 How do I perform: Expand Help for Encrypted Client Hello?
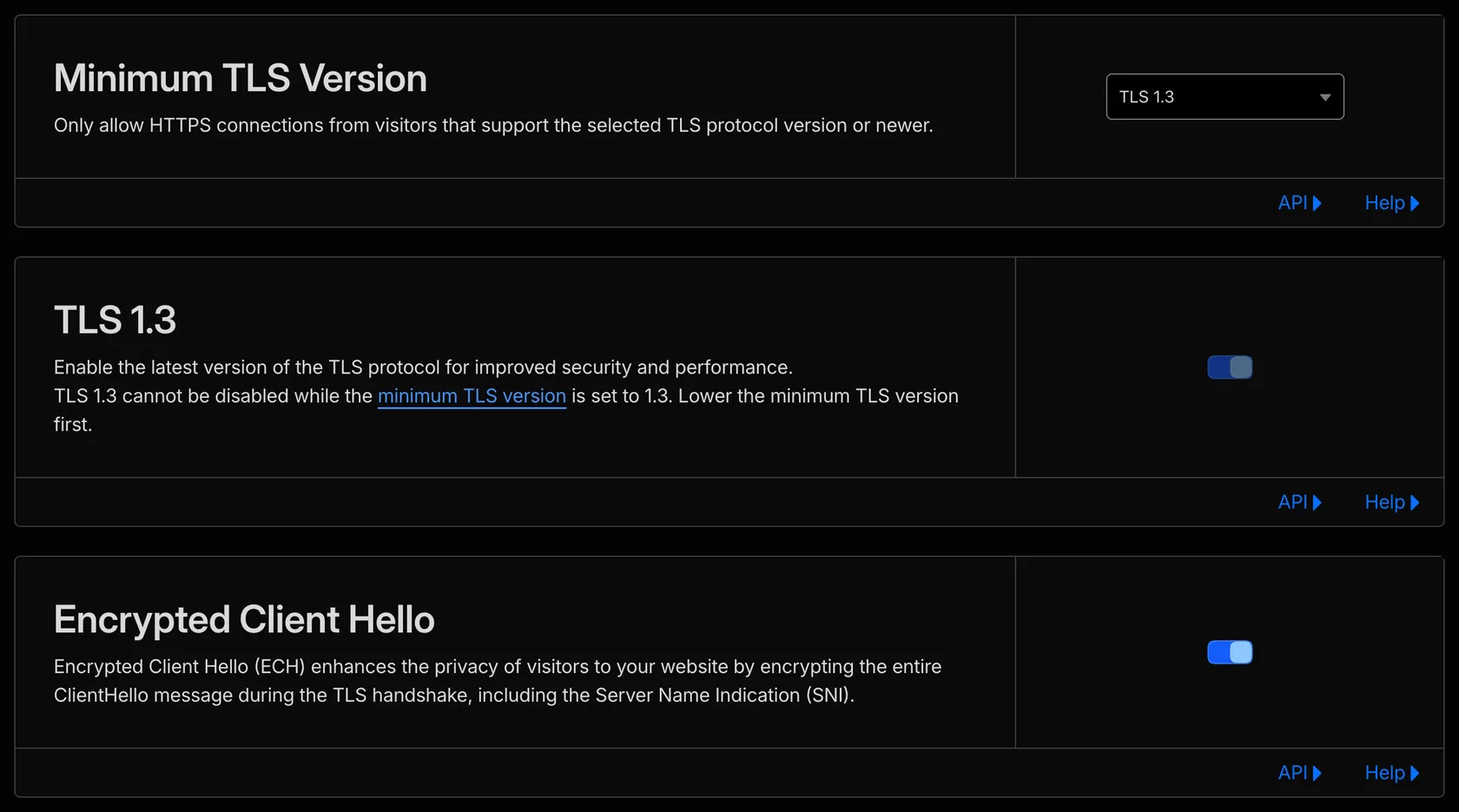tap(1392, 773)
